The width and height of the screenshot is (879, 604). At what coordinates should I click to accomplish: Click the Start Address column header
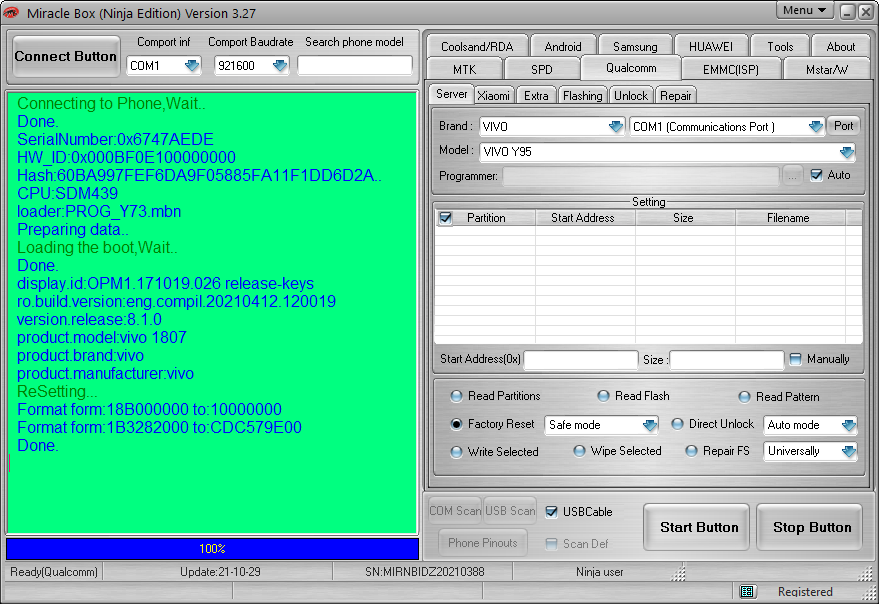coord(585,218)
